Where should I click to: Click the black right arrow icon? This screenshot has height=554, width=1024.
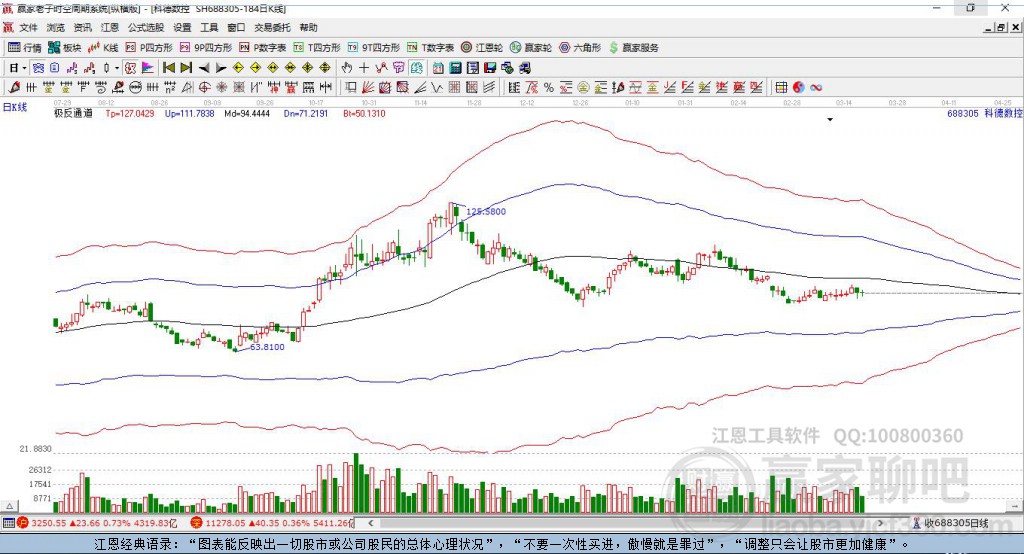[221, 68]
